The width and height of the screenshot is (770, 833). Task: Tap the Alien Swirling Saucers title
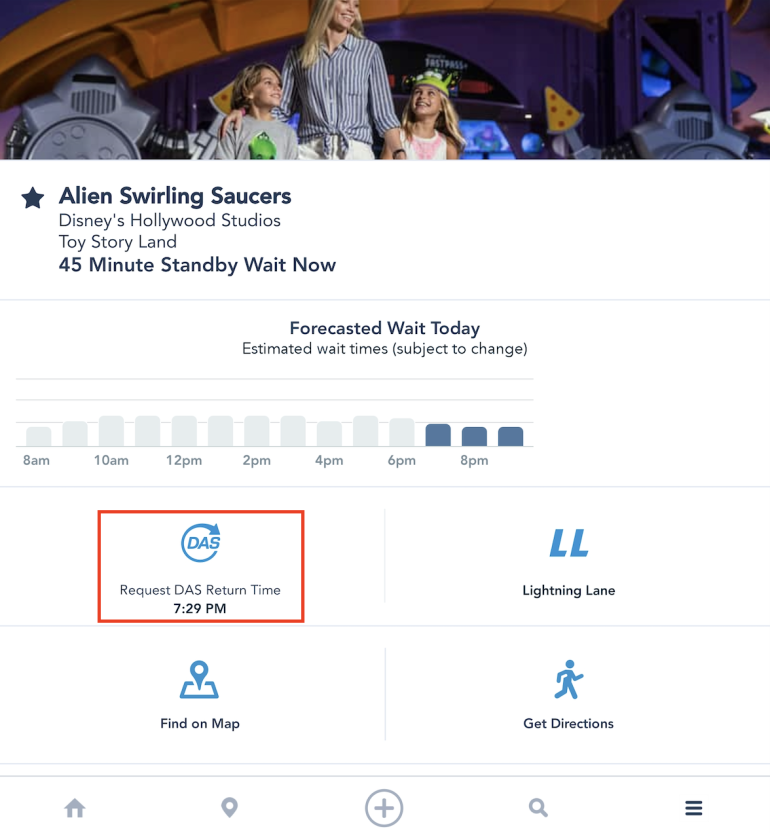point(175,196)
